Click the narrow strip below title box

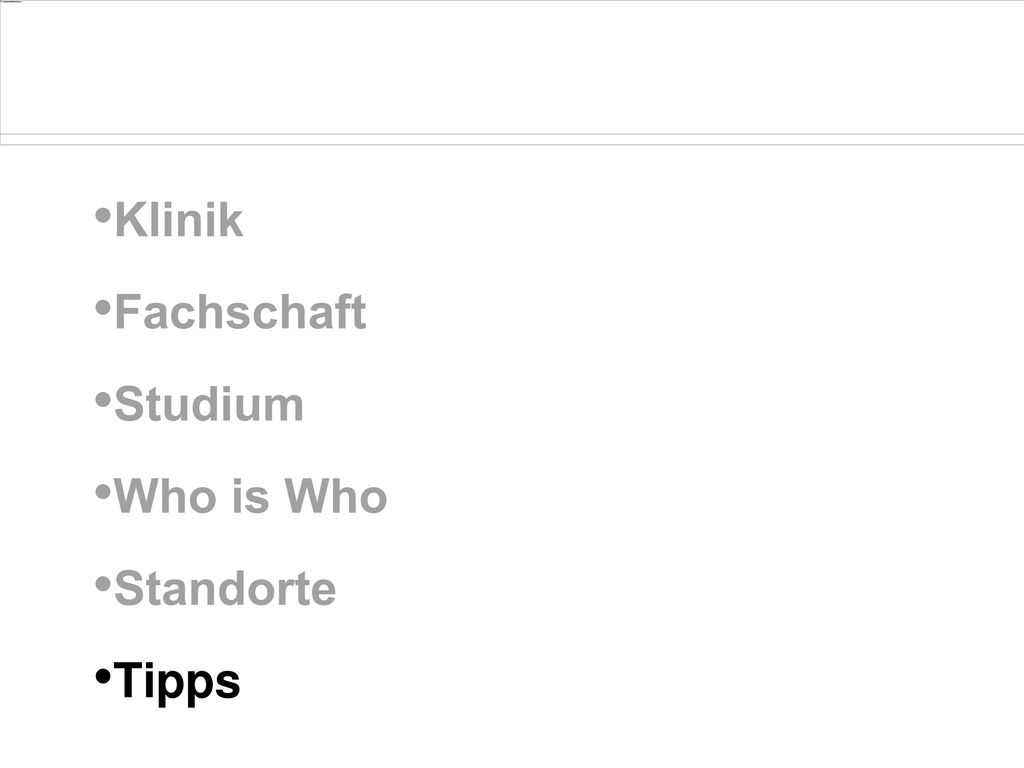[512, 140]
